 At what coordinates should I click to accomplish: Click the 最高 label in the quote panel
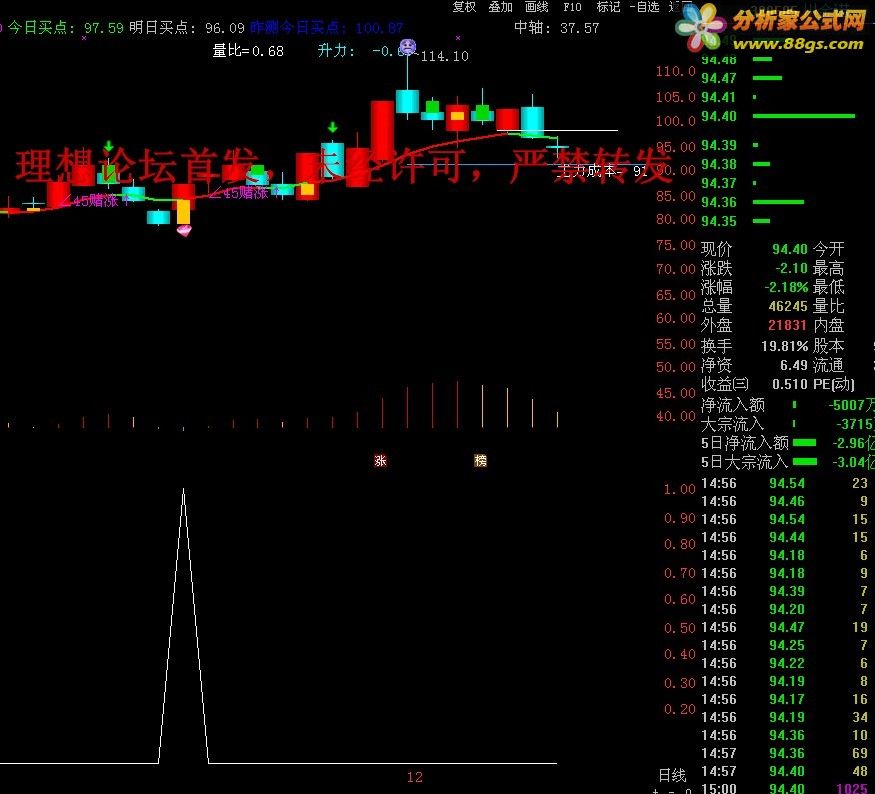(829, 268)
